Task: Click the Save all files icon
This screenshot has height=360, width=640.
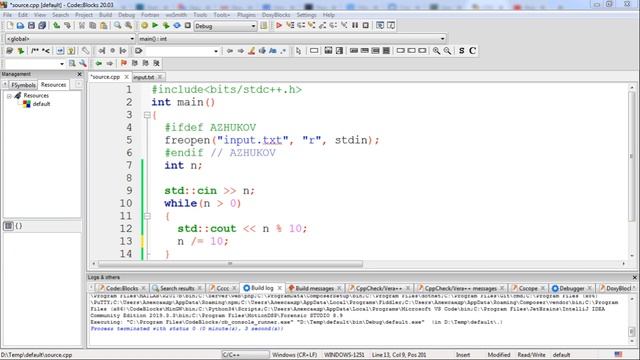Action: (x=42, y=26)
